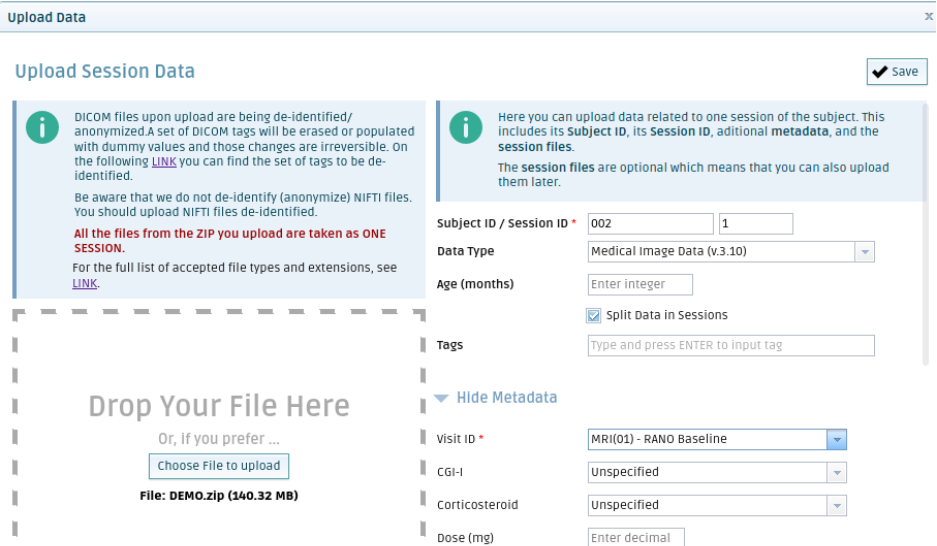
Task: Open the accepted file types LINK
Action: [85, 283]
